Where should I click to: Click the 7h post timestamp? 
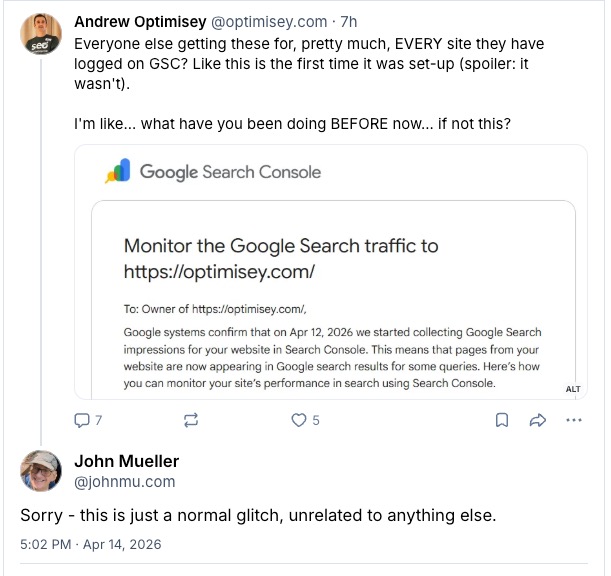349,21
